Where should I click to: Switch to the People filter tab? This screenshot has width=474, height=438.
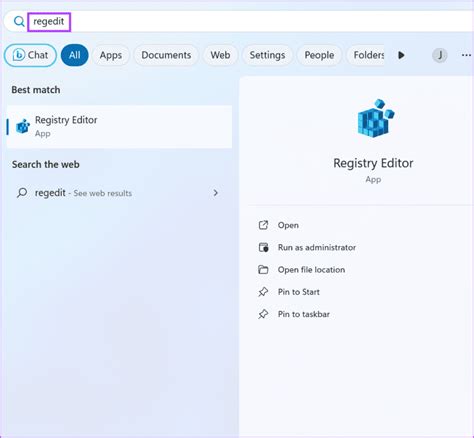(x=319, y=55)
